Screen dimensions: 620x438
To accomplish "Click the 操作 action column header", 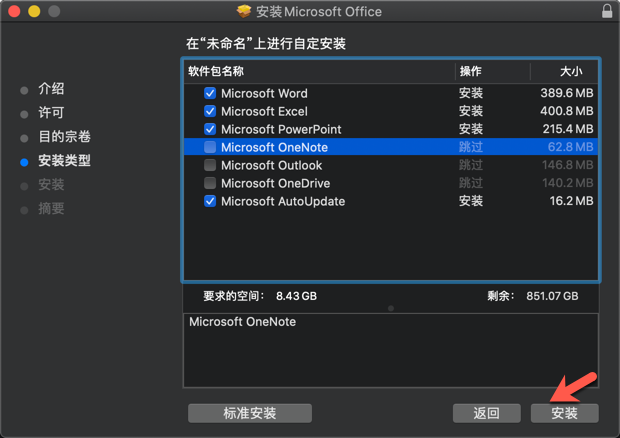I will pos(470,71).
